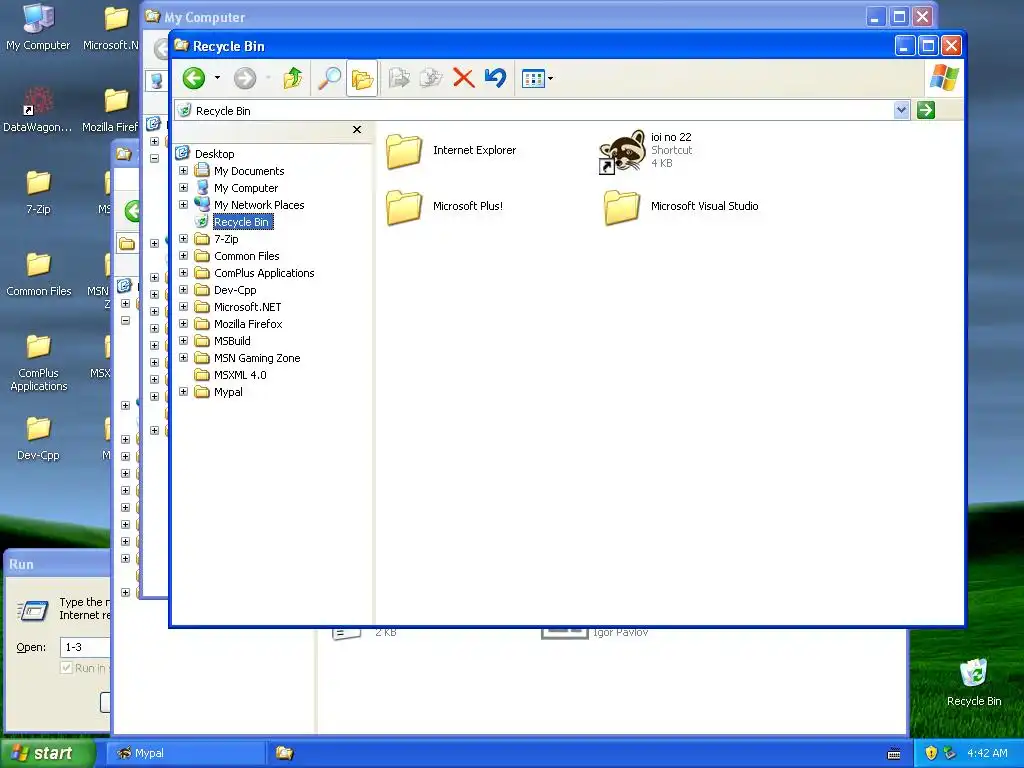This screenshot has height=768, width=1024.
Task: Click the on-screen keyboard tray icon
Action: click(894, 754)
